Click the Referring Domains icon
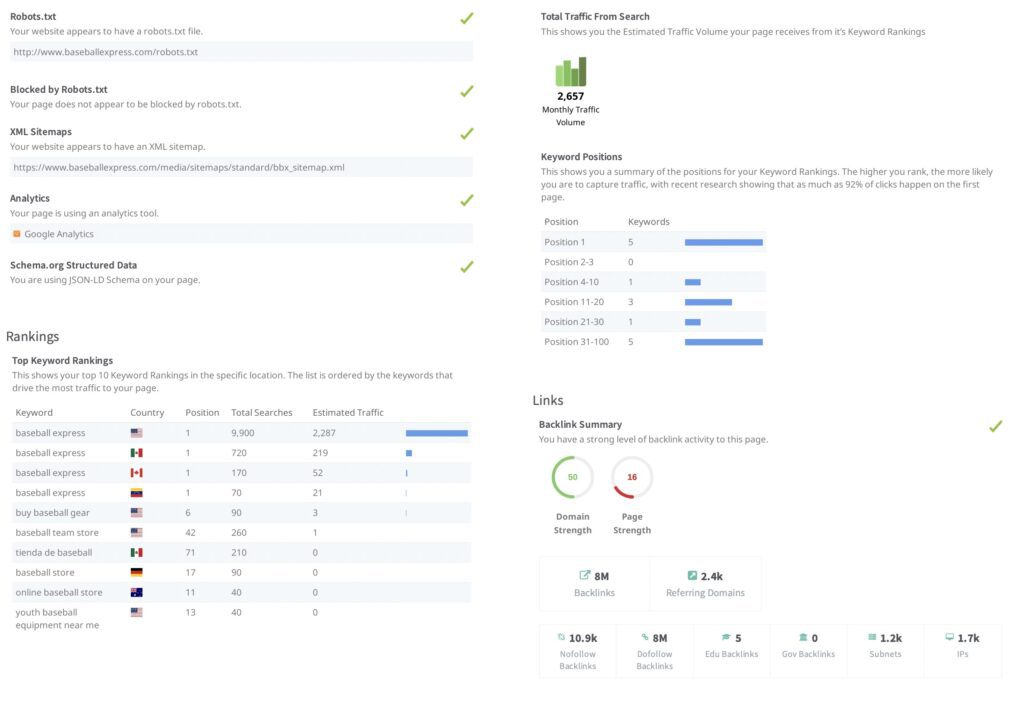1024x714 pixels. (692, 576)
